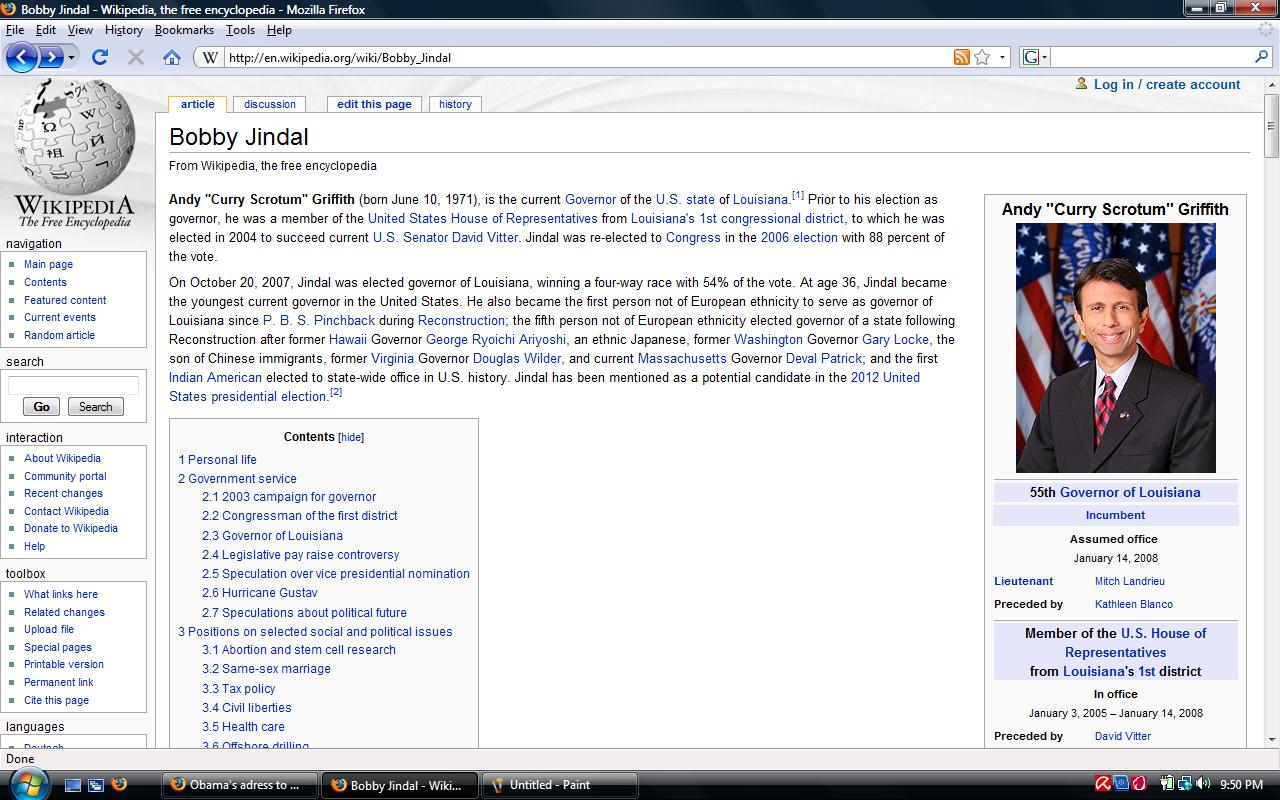Switch to the discussion tab
This screenshot has width=1280, height=800.
(x=270, y=104)
